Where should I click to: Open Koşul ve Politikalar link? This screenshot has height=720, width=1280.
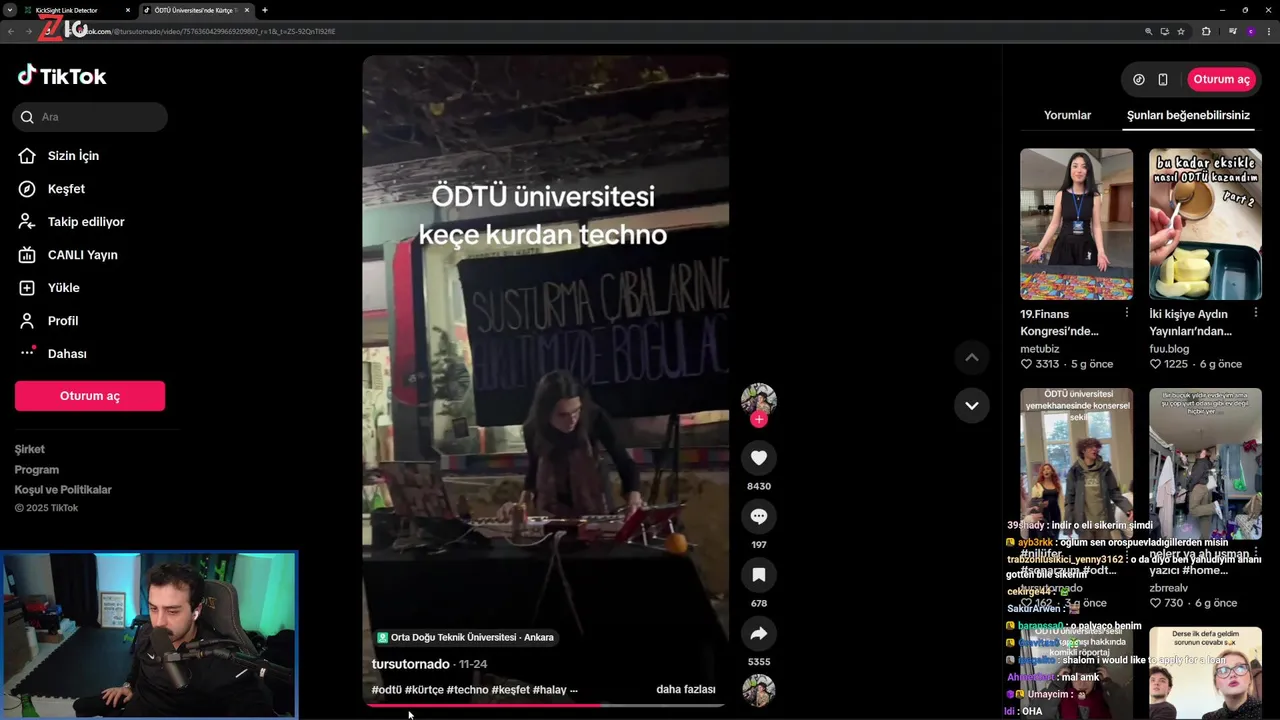63,489
